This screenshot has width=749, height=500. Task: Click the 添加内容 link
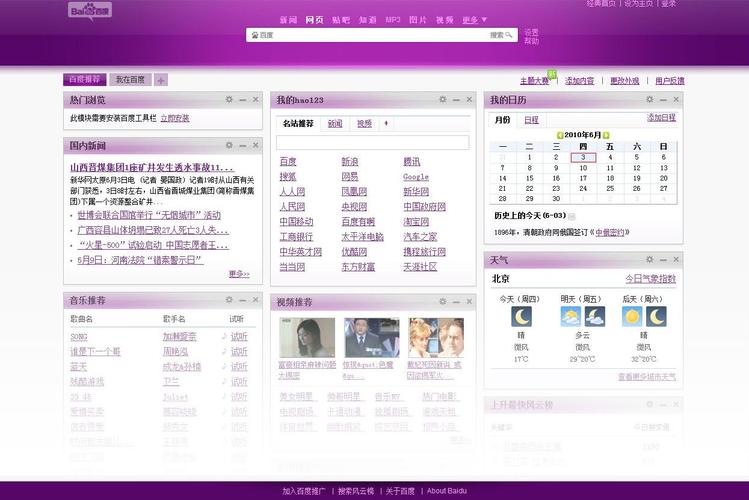tap(579, 81)
